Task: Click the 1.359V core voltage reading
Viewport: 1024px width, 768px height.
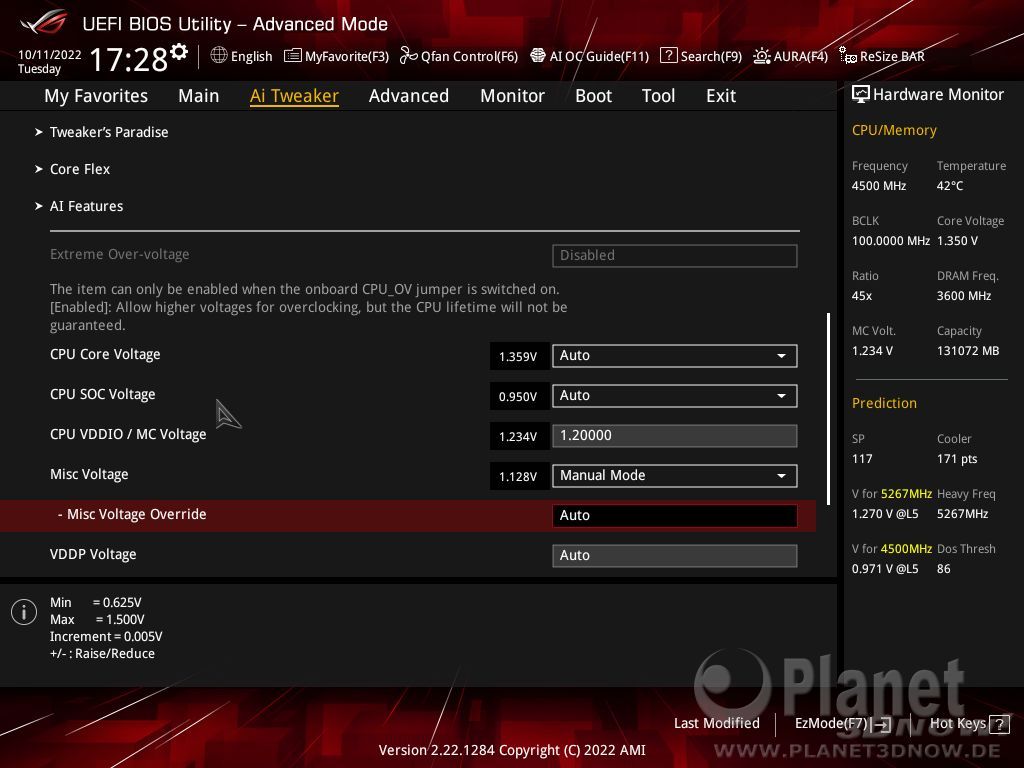Action: (x=518, y=357)
